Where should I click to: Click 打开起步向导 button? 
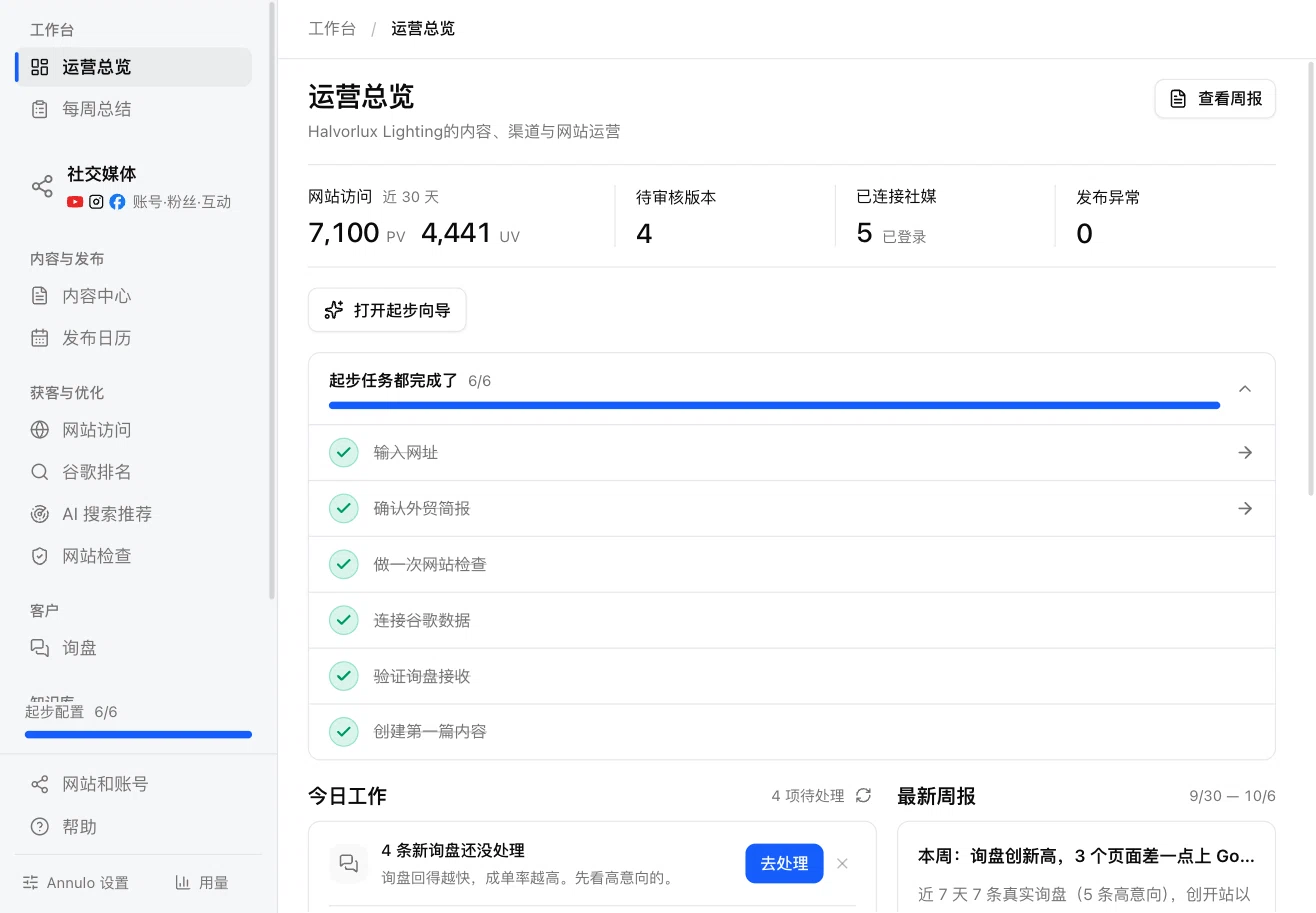[387, 310]
